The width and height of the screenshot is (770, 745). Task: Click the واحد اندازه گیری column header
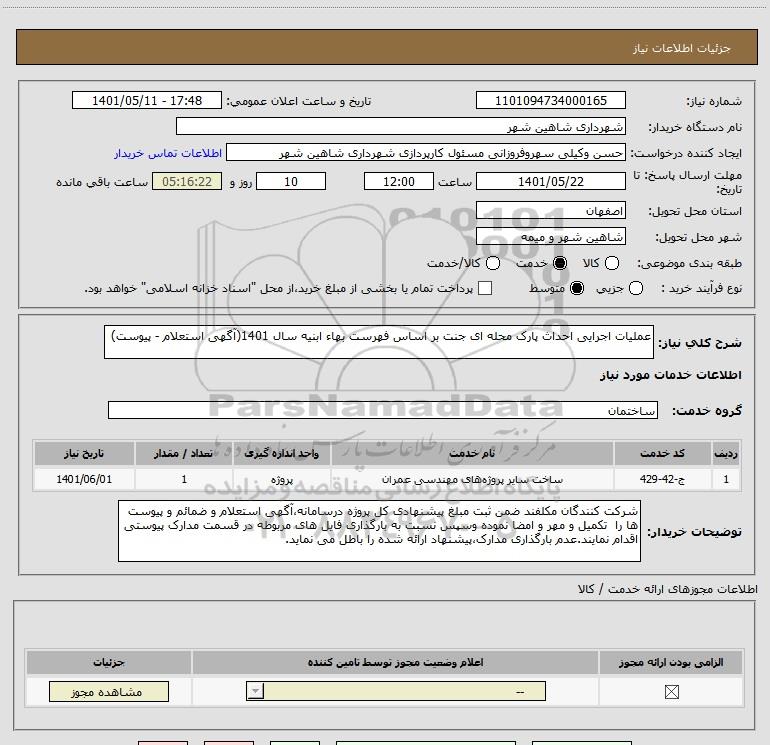tap(281, 453)
